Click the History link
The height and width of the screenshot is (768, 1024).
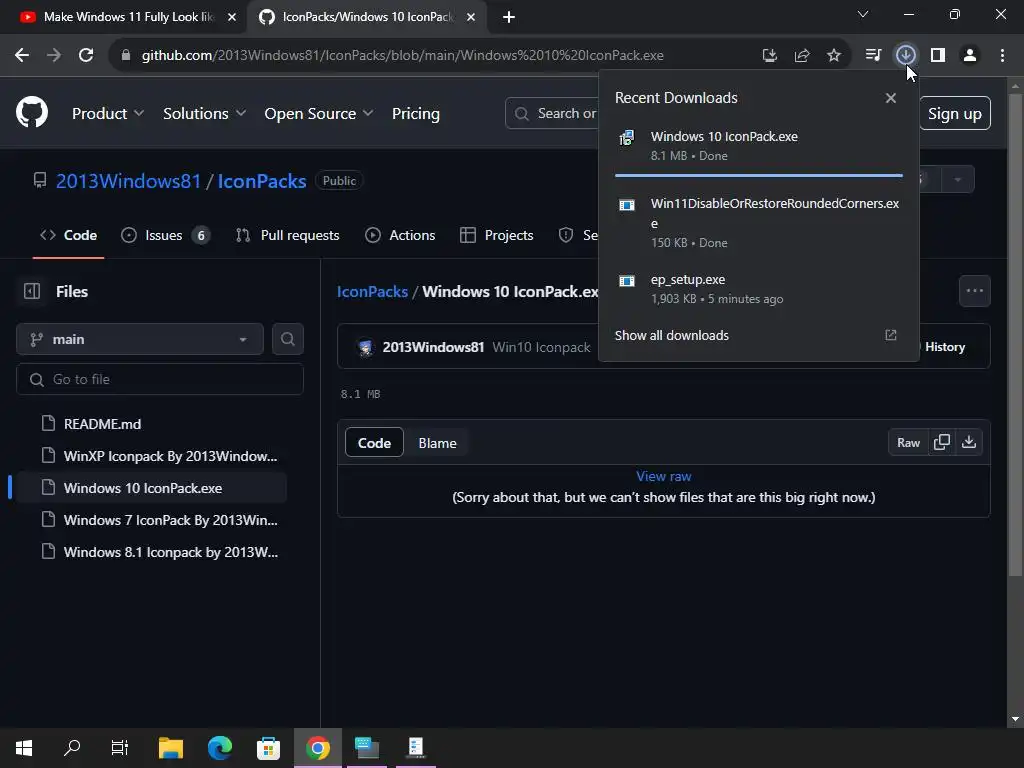pyautogui.click(x=945, y=347)
